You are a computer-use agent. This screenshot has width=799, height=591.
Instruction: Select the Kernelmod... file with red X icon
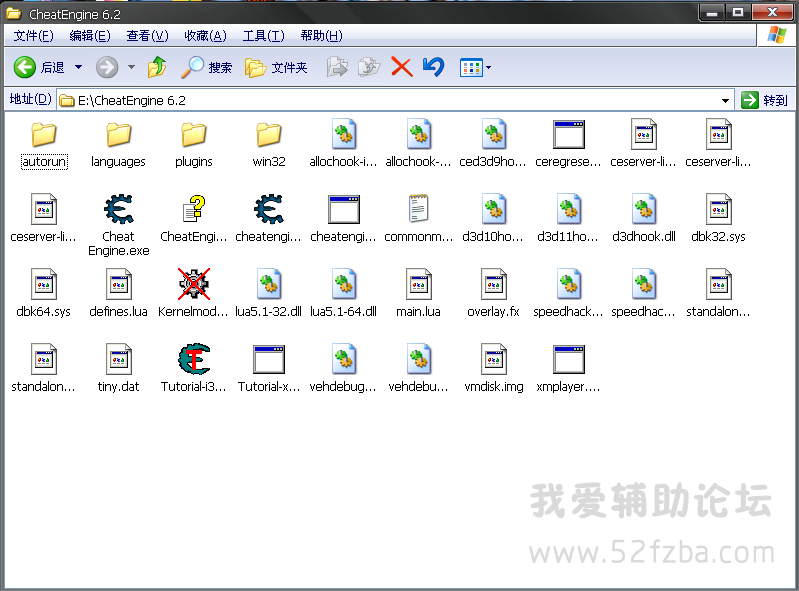194,293
